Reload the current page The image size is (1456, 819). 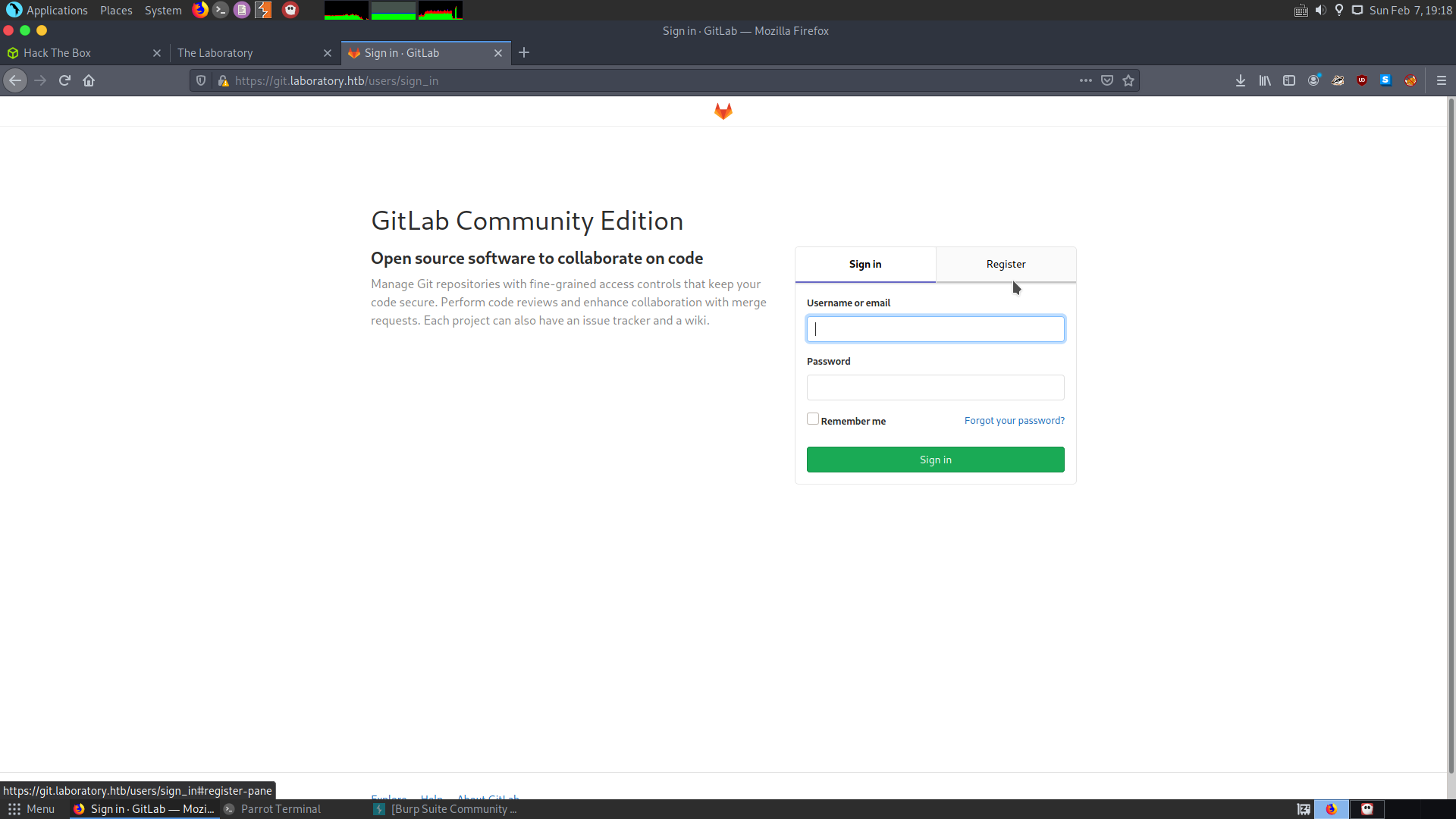click(64, 80)
